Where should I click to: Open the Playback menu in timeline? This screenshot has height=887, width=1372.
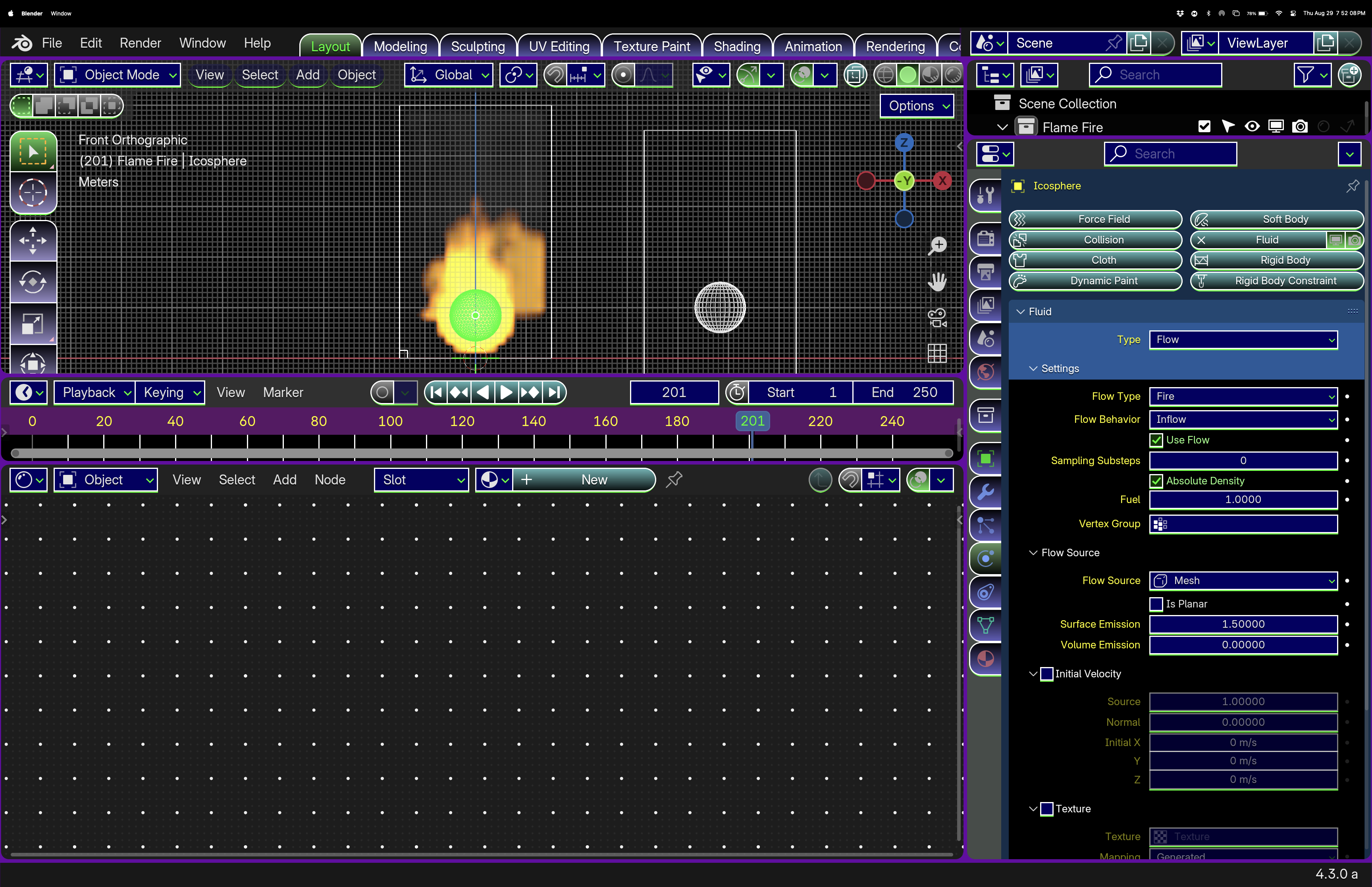click(x=94, y=393)
